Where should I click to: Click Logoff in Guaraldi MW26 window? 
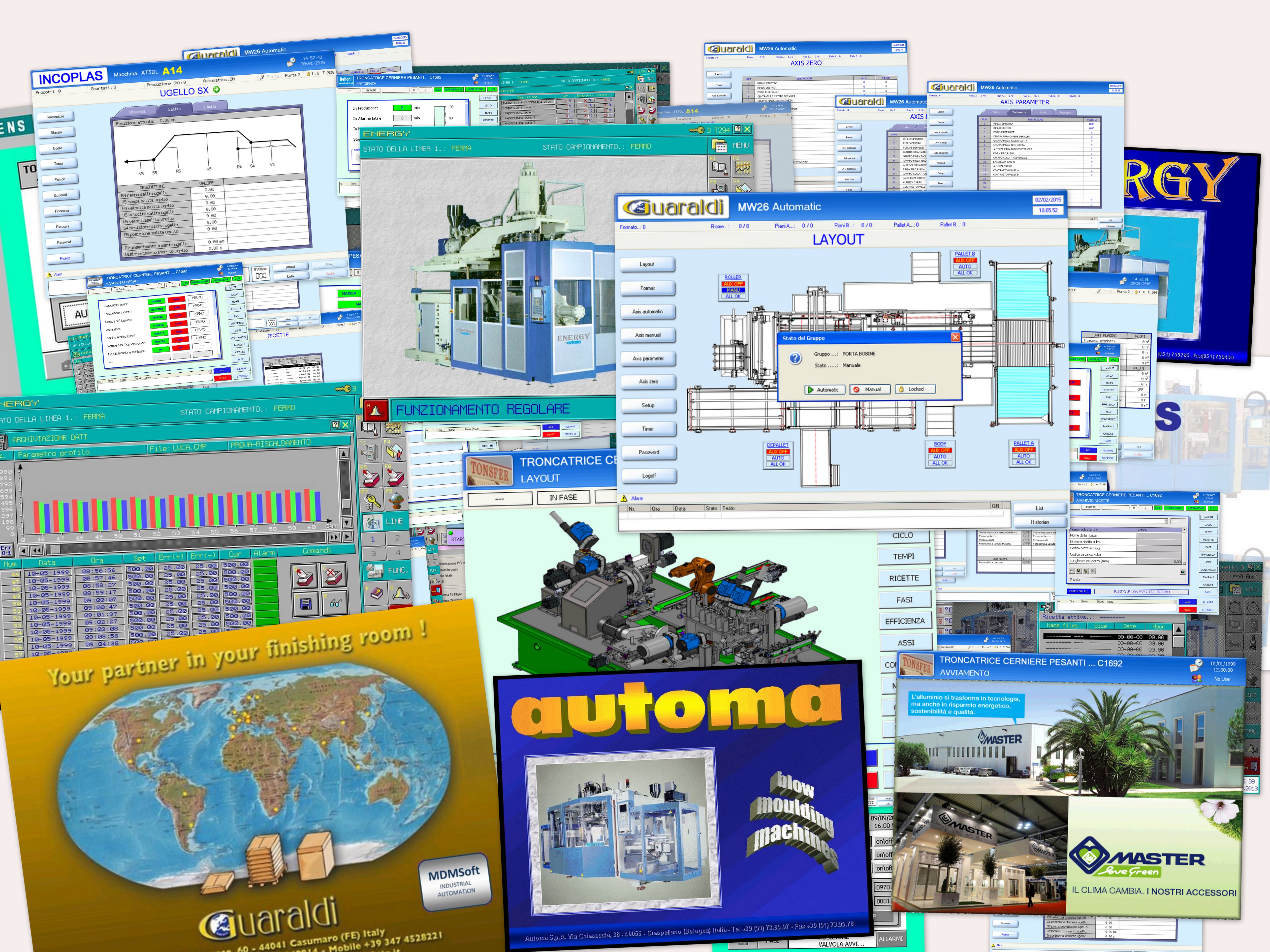click(x=649, y=476)
